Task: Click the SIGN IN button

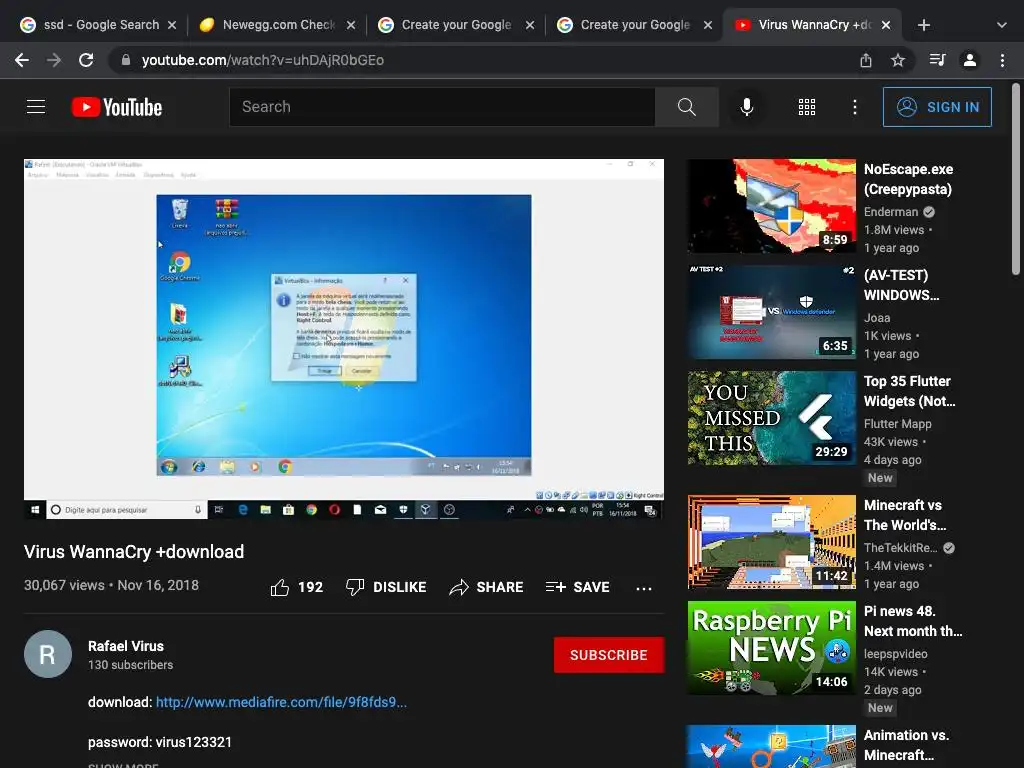Action: [936, 107]
